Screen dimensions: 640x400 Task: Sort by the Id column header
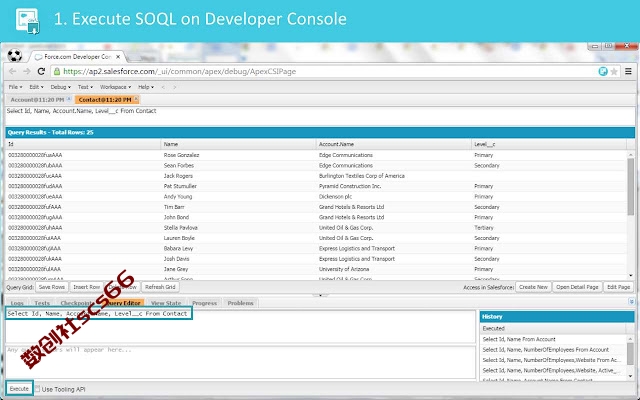point(83,144)
